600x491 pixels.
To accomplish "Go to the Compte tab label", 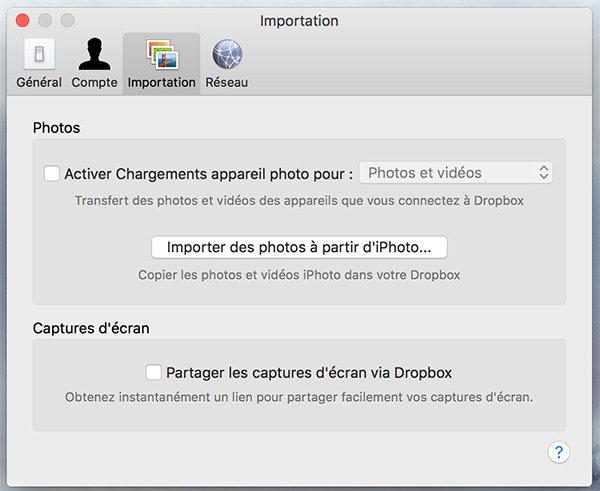I will pyautogui.click(x=95, y=82).
